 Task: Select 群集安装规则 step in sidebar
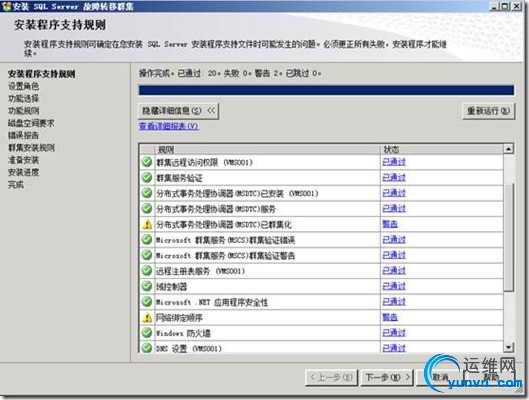pos(31,147)
